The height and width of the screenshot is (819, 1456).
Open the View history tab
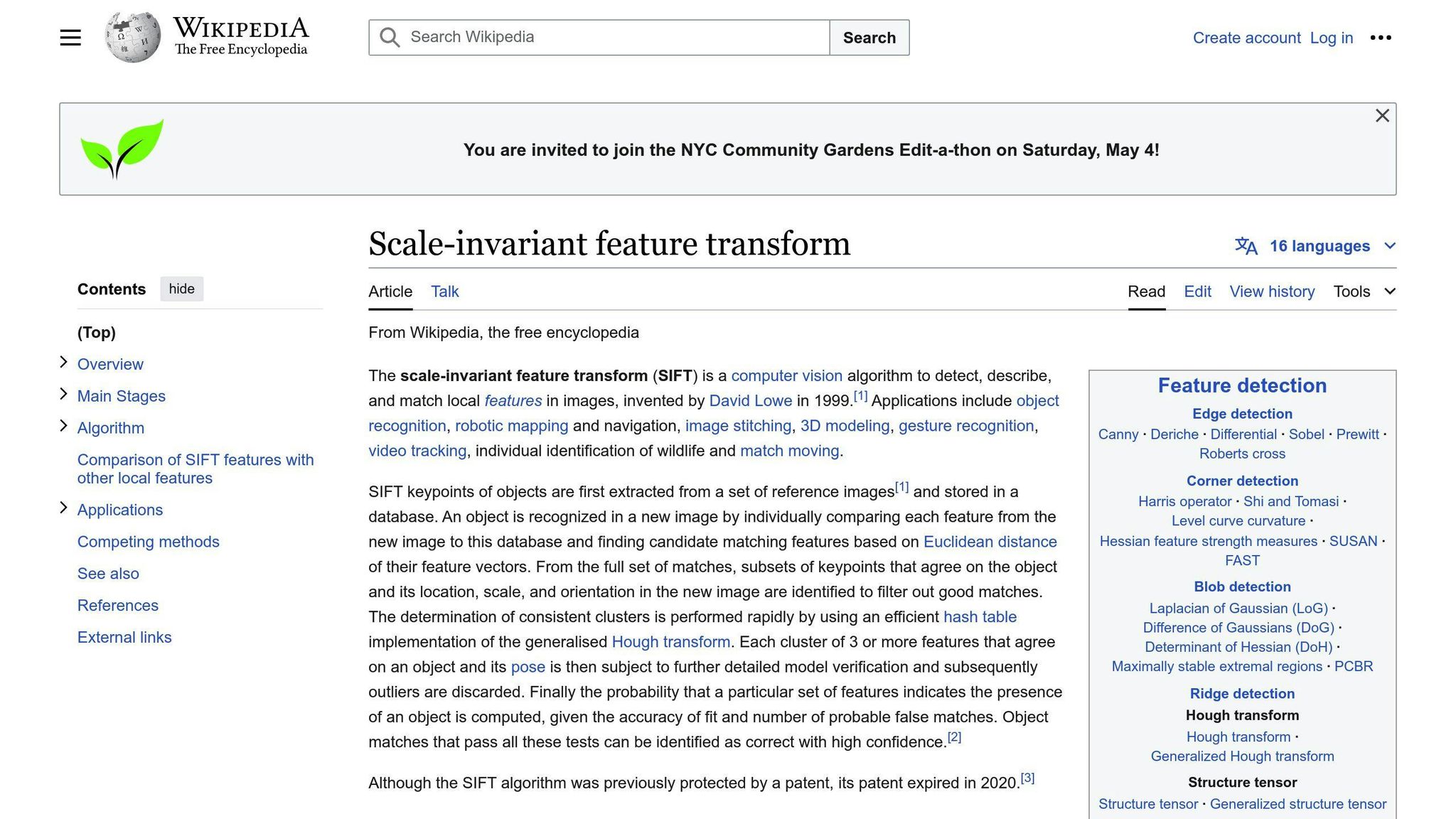[x=1272, y=291]
